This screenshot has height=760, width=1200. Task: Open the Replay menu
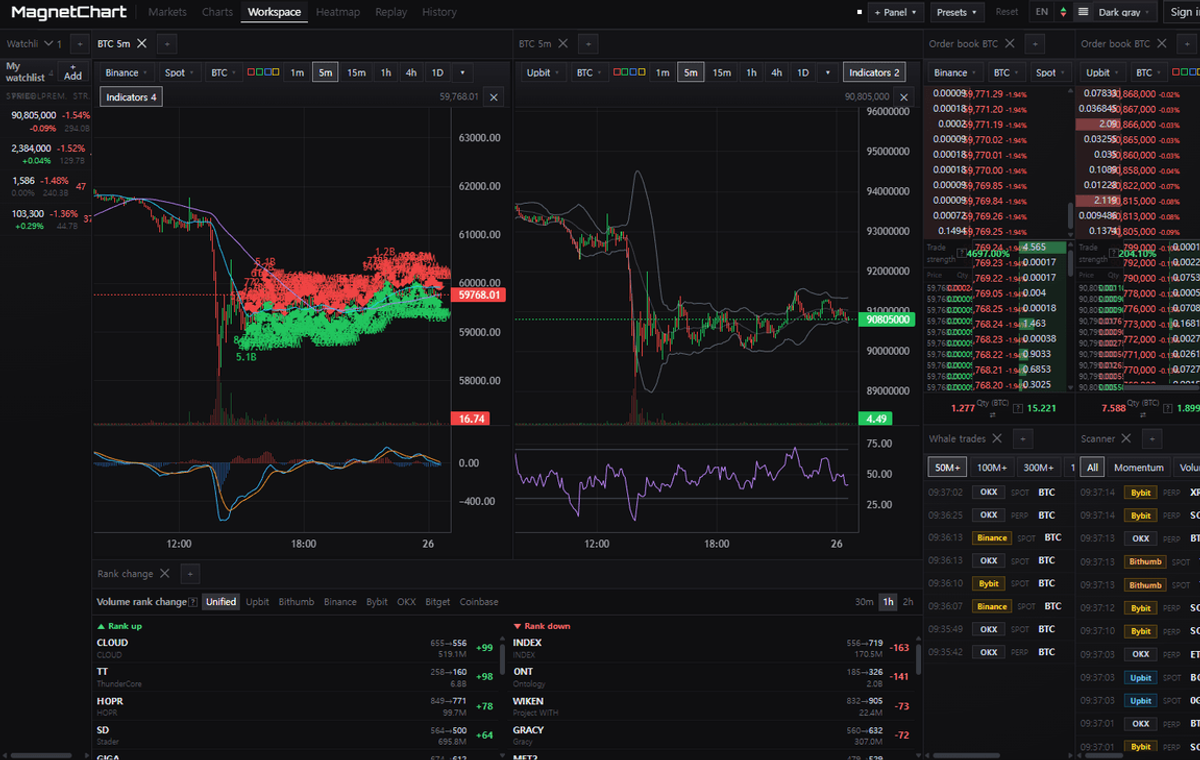click(391, 12)
